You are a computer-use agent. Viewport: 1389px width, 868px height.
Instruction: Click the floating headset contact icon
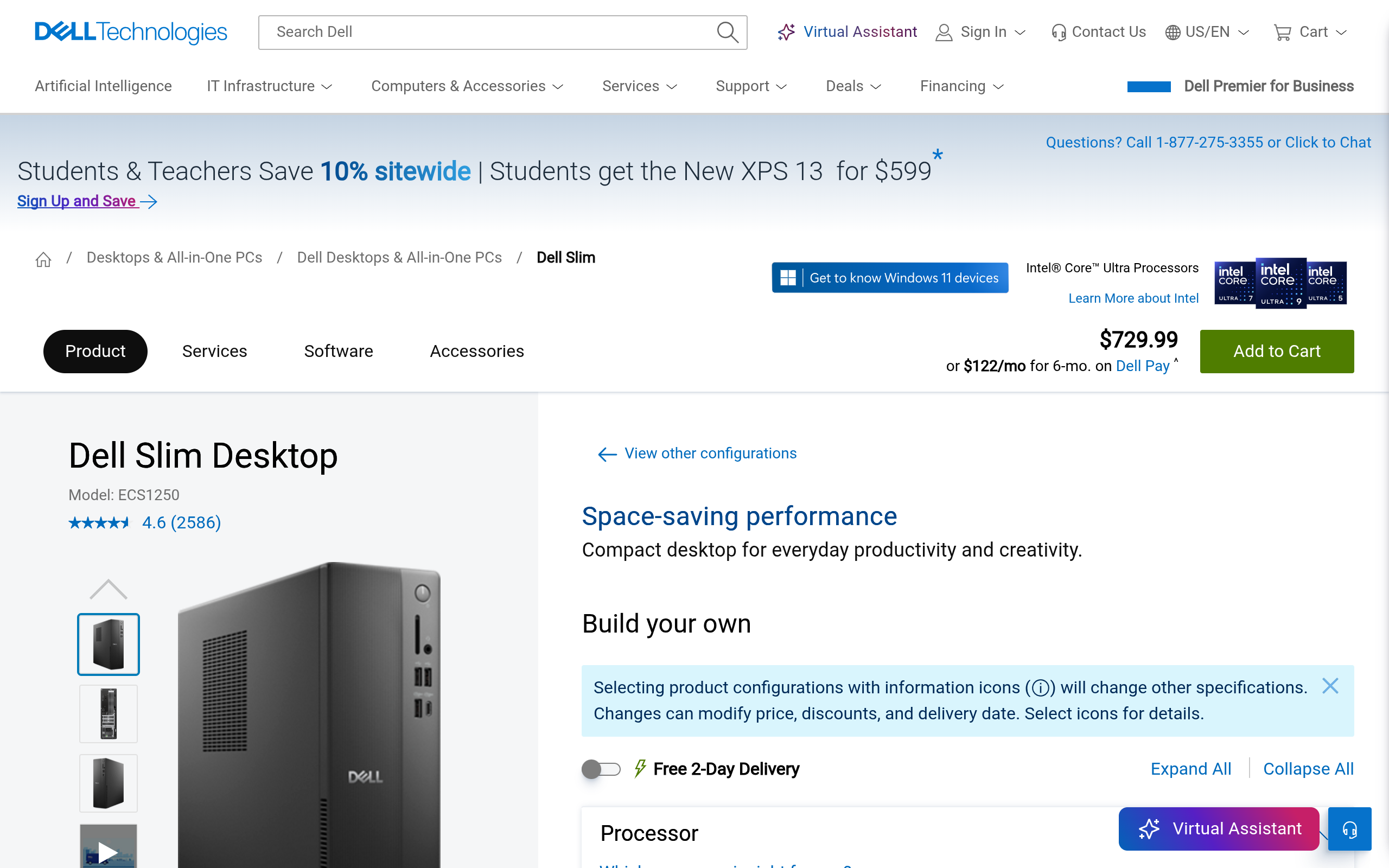[x=1349, y=829]
